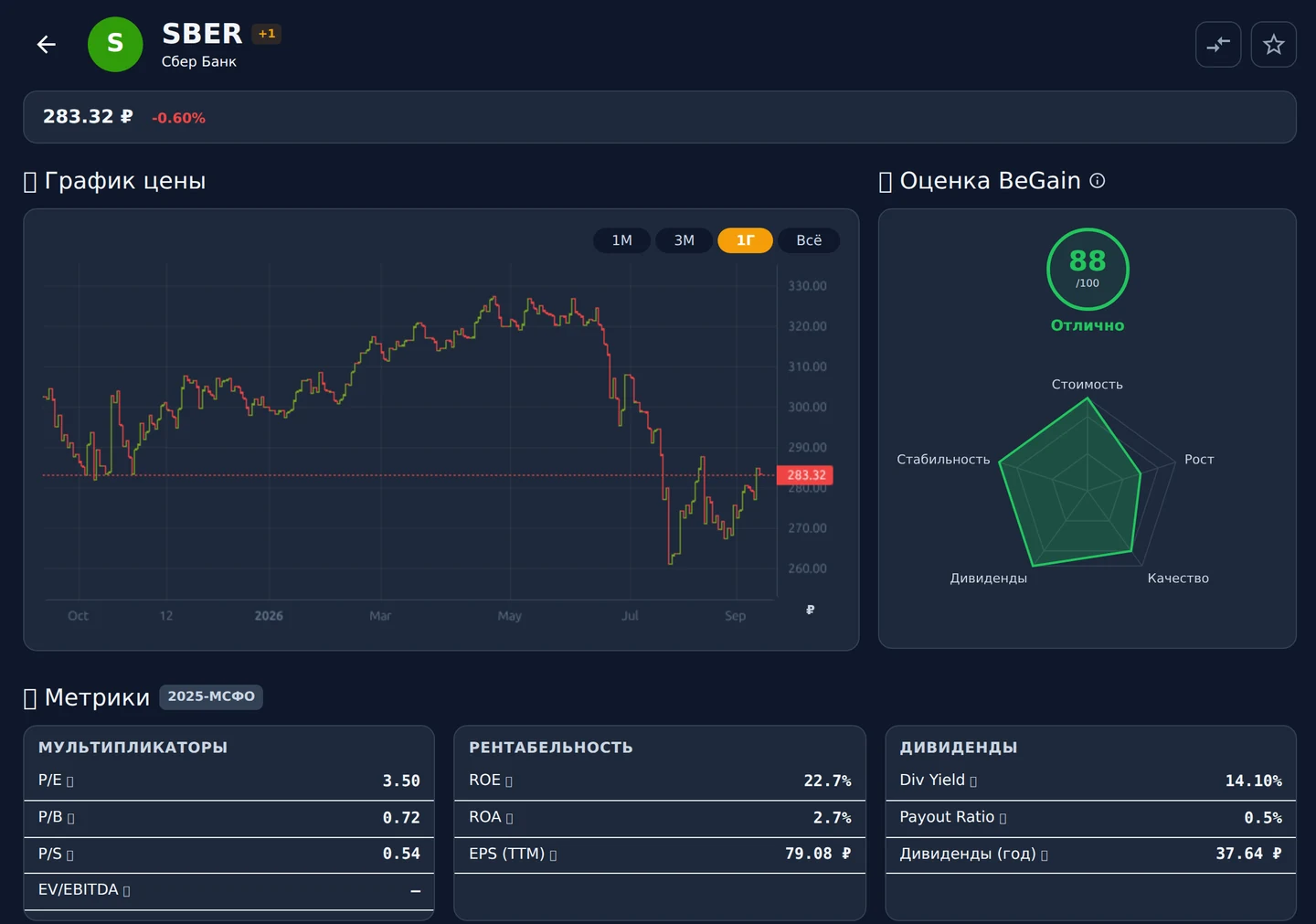Click the hint icon next to Div Yield
The image size is (1316, 924).
pos(973,781)
